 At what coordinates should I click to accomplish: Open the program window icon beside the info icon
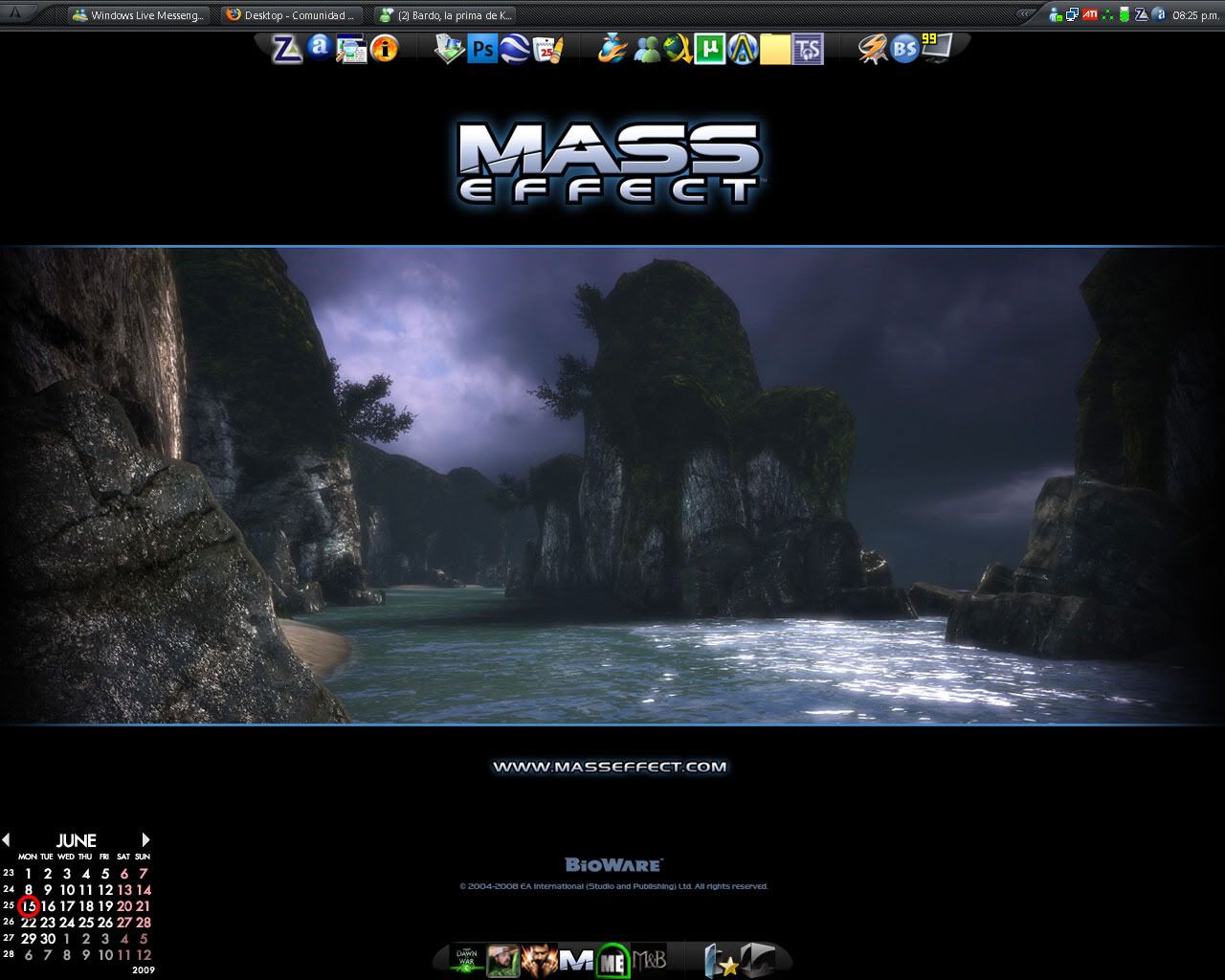pos(352,49)
